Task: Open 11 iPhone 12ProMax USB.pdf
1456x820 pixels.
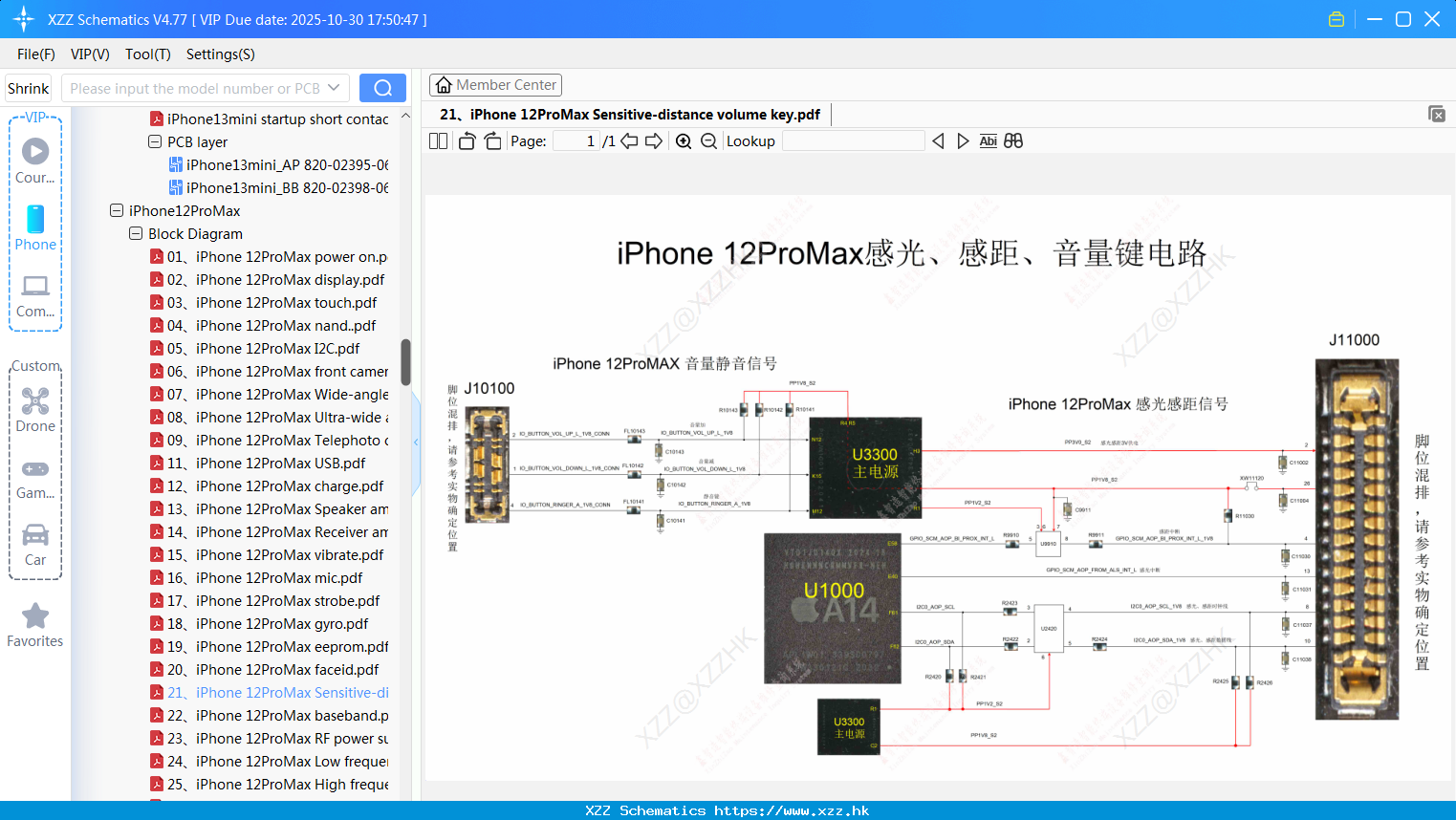Action: point(258,463)
